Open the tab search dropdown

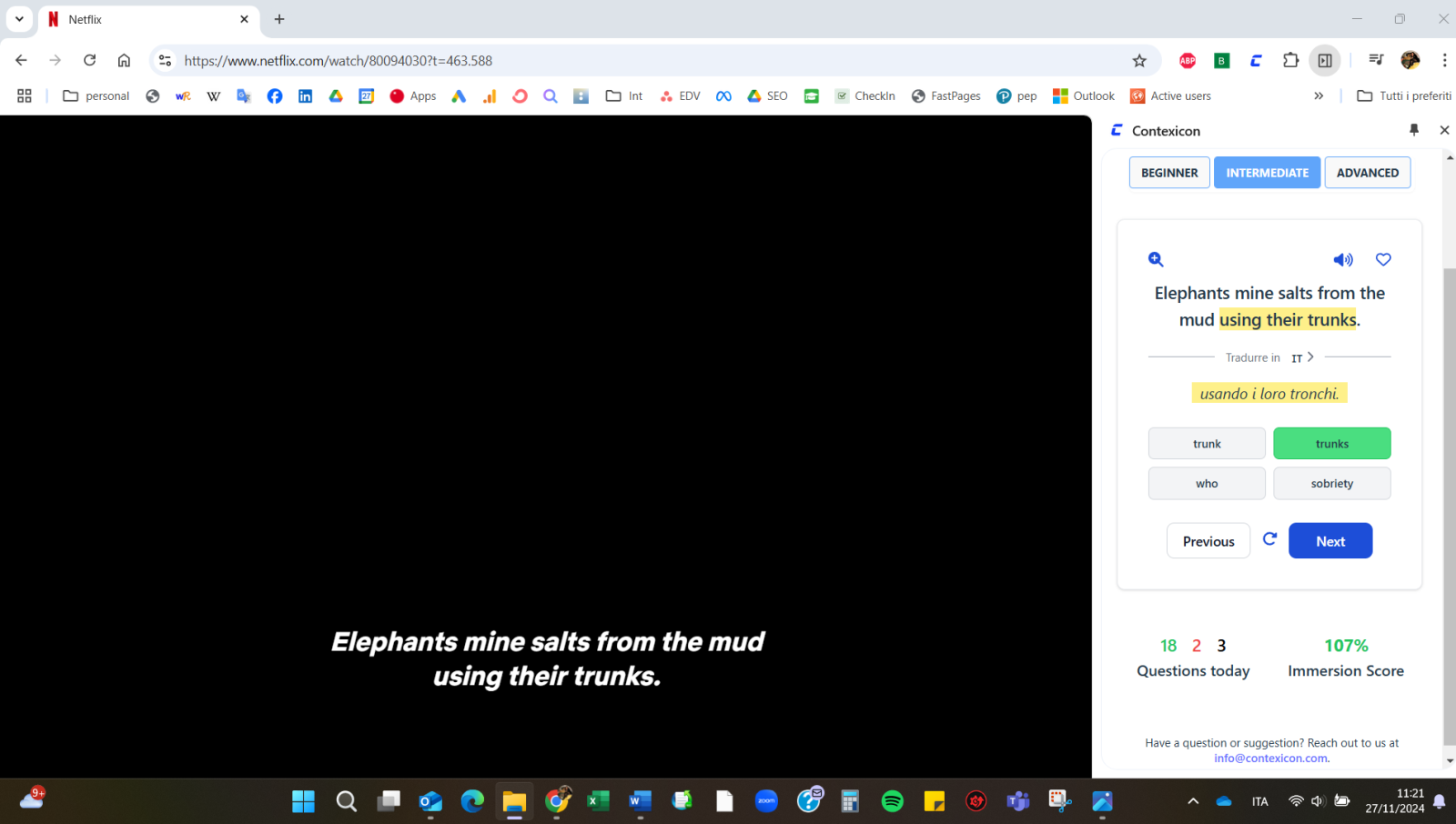coord(19,18)
